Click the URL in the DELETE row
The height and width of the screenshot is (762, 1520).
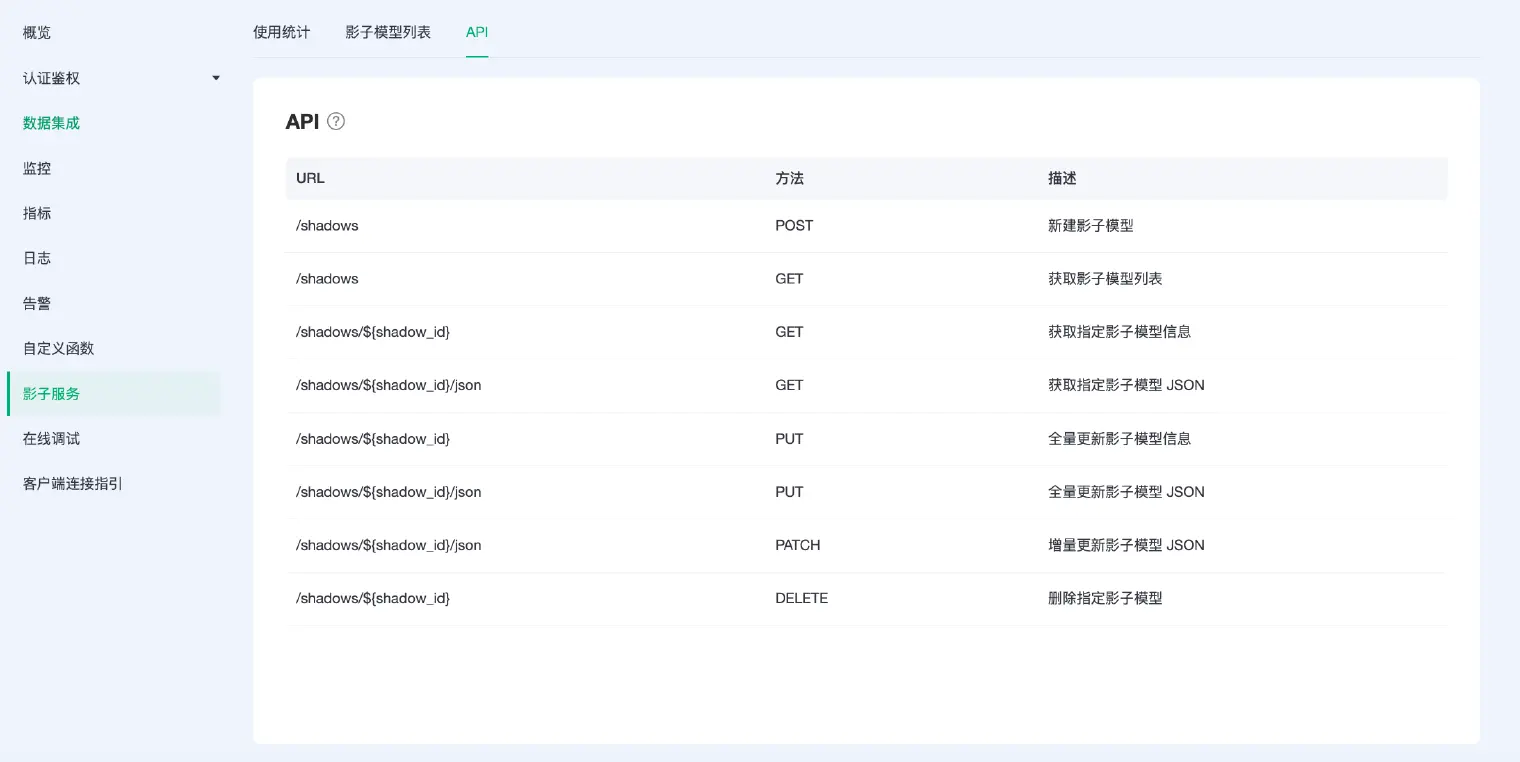pos(373,598)
